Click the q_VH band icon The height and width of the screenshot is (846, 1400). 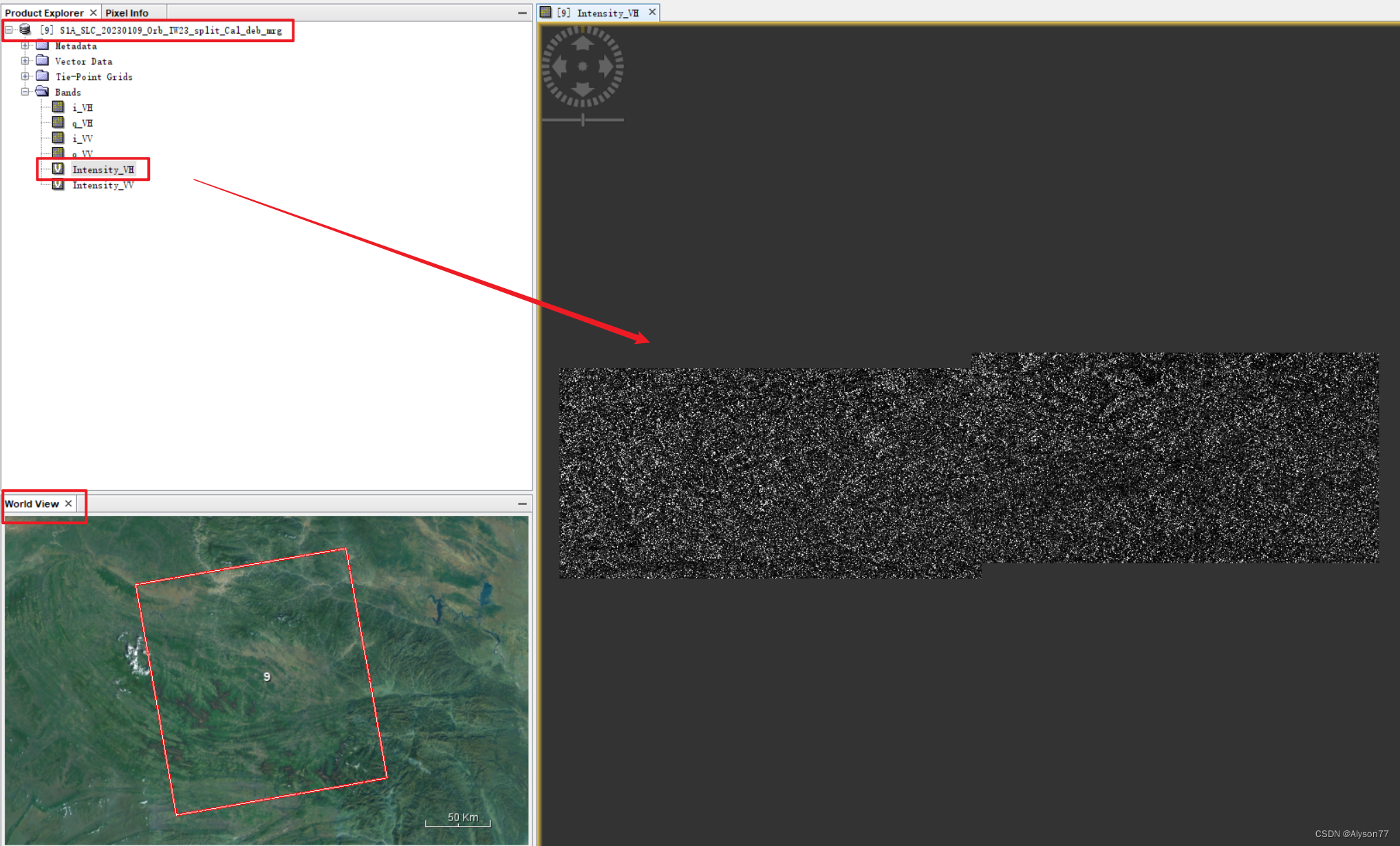click(x=58, y=122)
